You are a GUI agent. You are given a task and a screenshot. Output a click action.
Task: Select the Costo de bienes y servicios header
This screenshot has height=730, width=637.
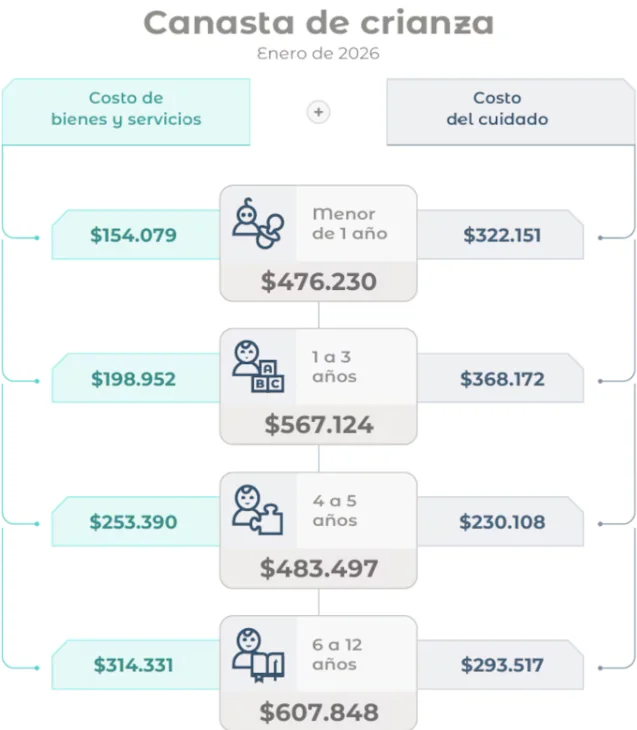[126, 109]
